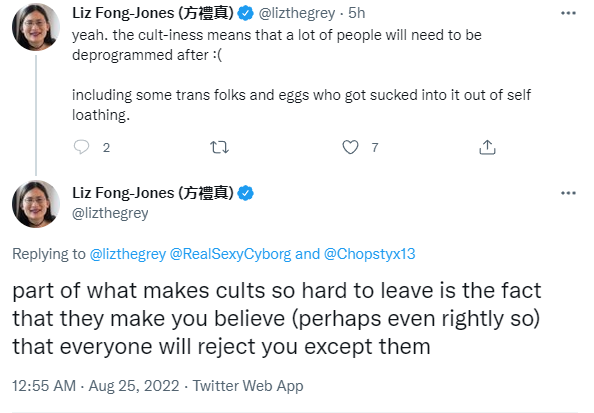This screenshot has width=594, height=413.
Task: Click the verified badge in first tweet header
Action: 245,14
